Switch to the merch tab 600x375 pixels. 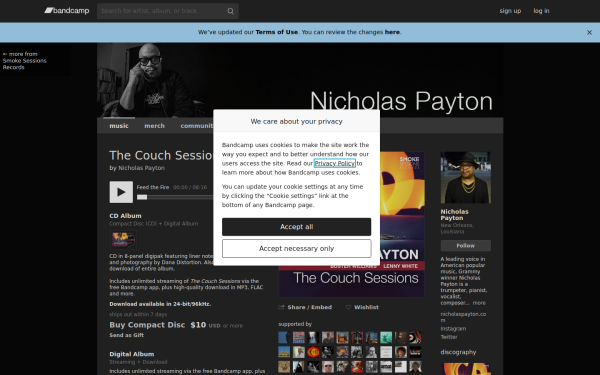(x=154, y=126)
